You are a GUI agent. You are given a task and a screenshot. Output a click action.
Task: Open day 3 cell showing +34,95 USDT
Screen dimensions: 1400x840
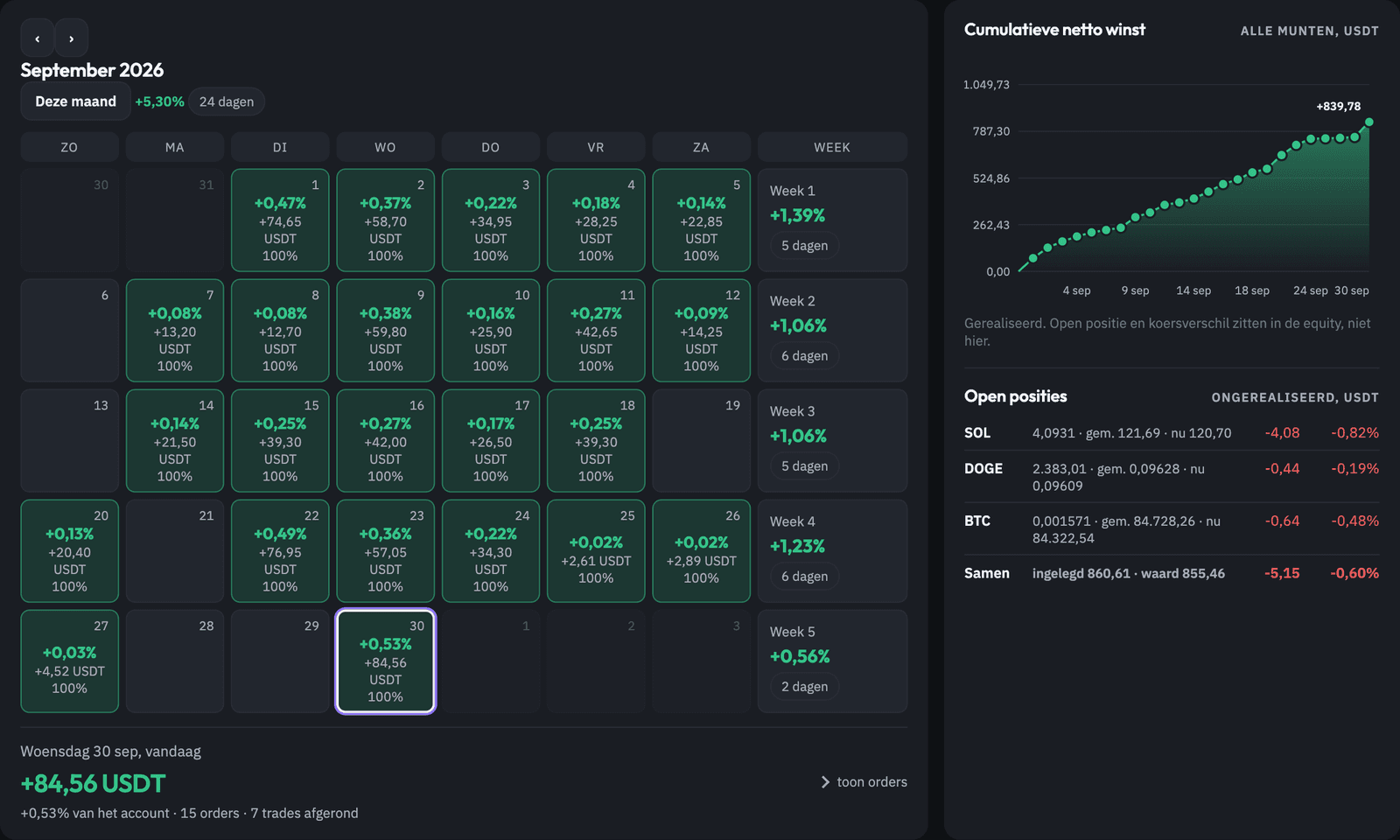[491, 220]
